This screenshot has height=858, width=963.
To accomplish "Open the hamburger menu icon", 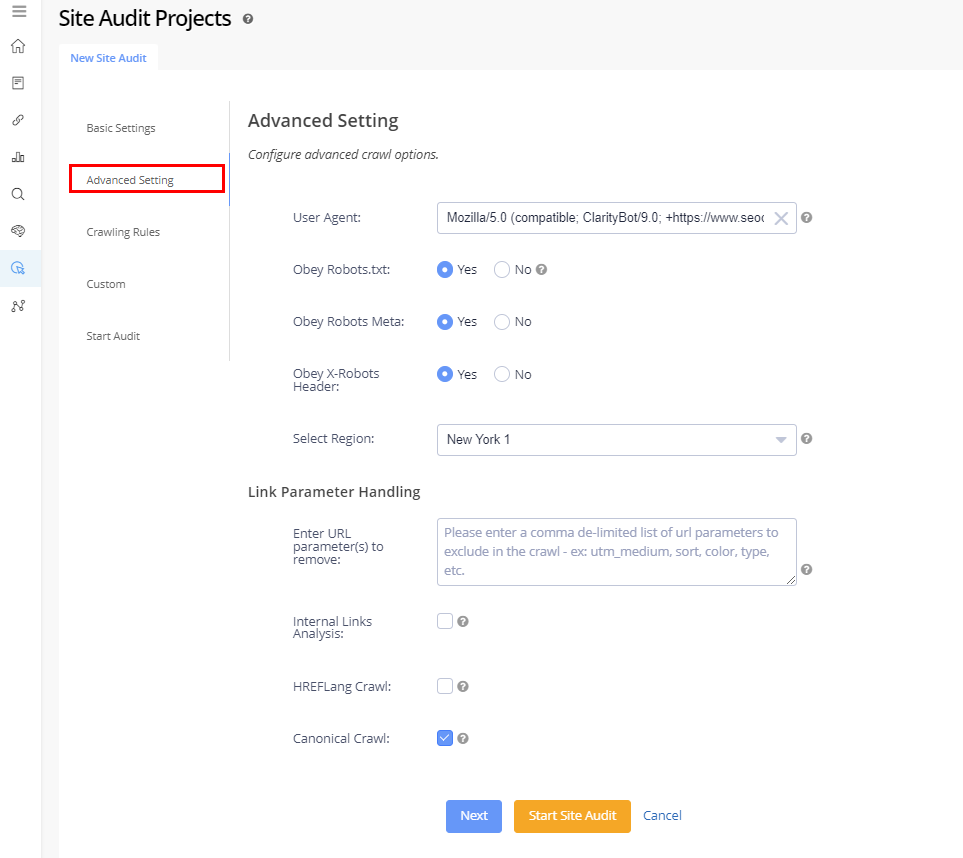I will (x=18, y=12).
